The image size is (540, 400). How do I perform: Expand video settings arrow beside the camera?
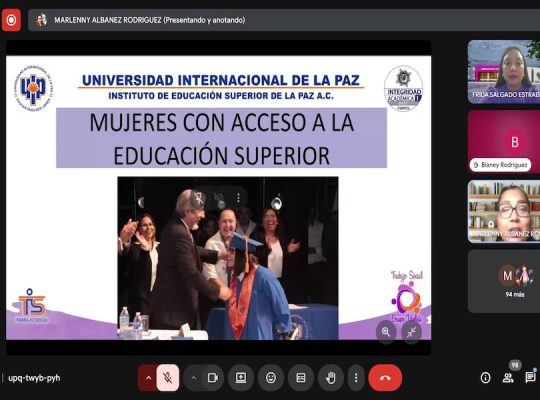coord(194,378)
